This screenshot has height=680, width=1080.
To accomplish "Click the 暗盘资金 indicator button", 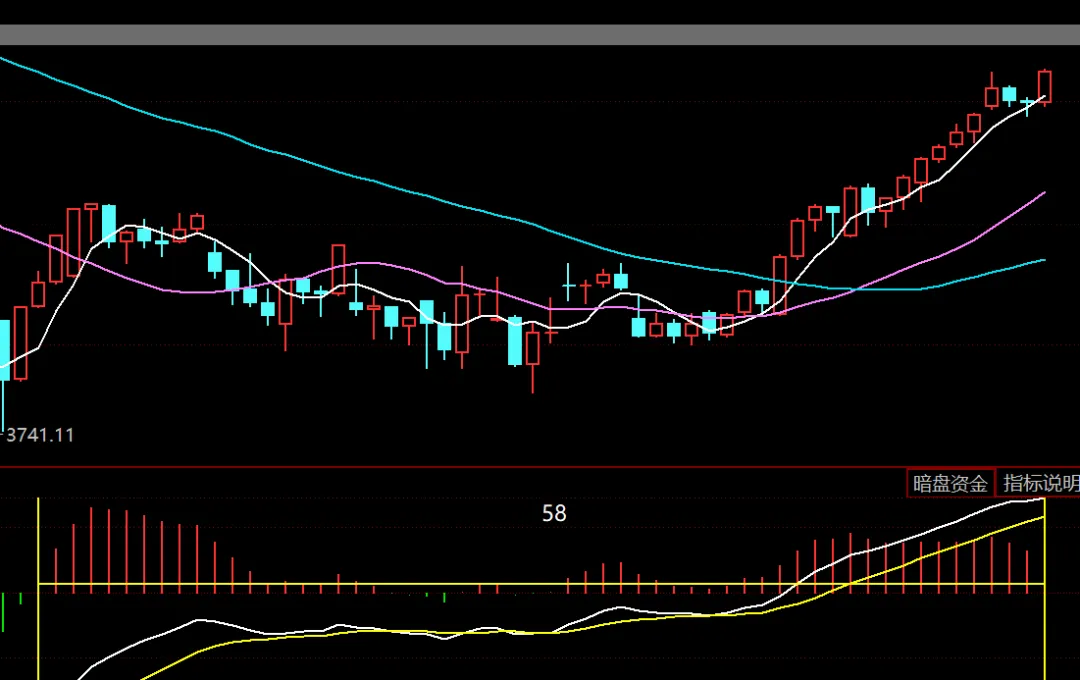I will [x=951, y=483].
